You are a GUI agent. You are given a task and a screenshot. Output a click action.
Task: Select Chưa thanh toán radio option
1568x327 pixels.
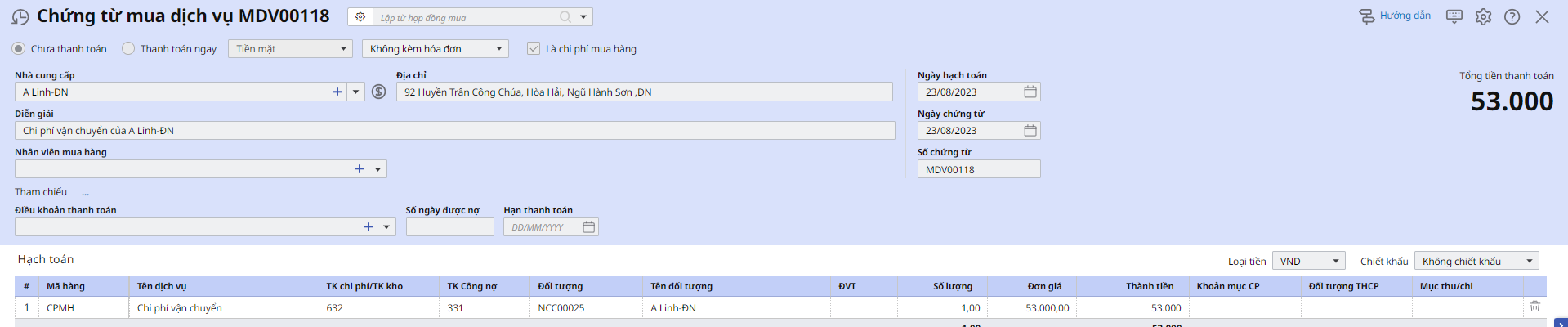(x=19, y=49)
